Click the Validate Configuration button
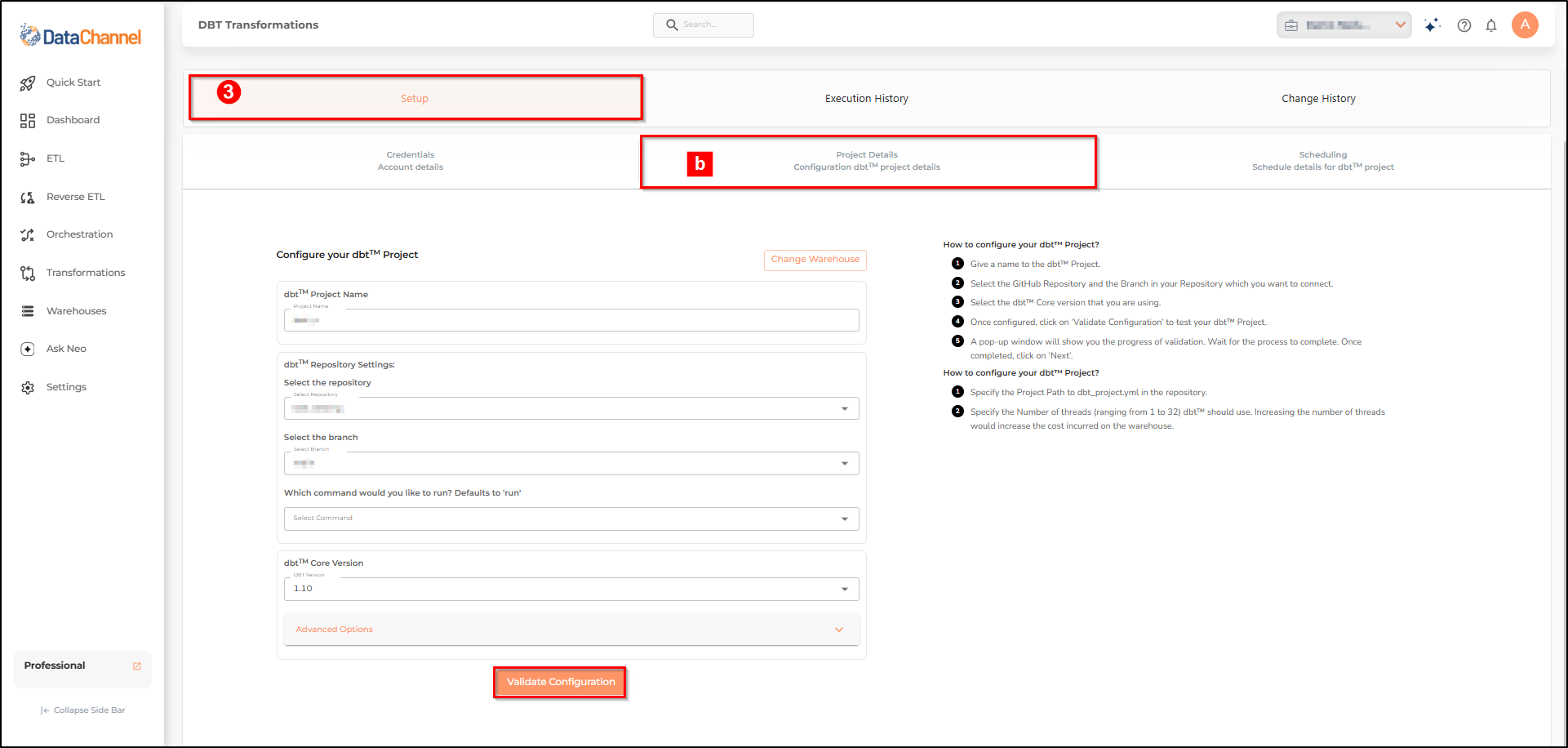The width and height of the screenshot is (1568, 748). coord(561,682)
